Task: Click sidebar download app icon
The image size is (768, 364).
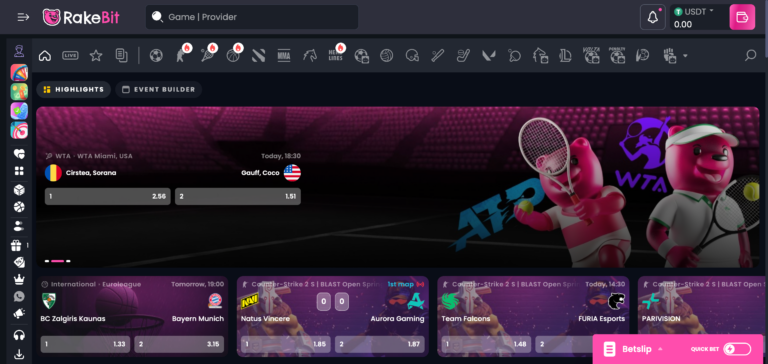Action: pyautogui.click(x=19, y=354)
